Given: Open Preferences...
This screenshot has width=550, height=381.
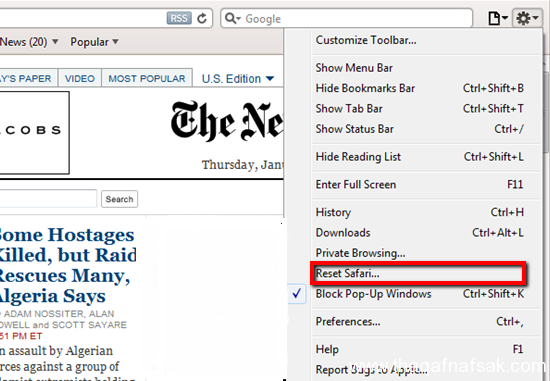Looking at the screenshot, I should [426, 321].
